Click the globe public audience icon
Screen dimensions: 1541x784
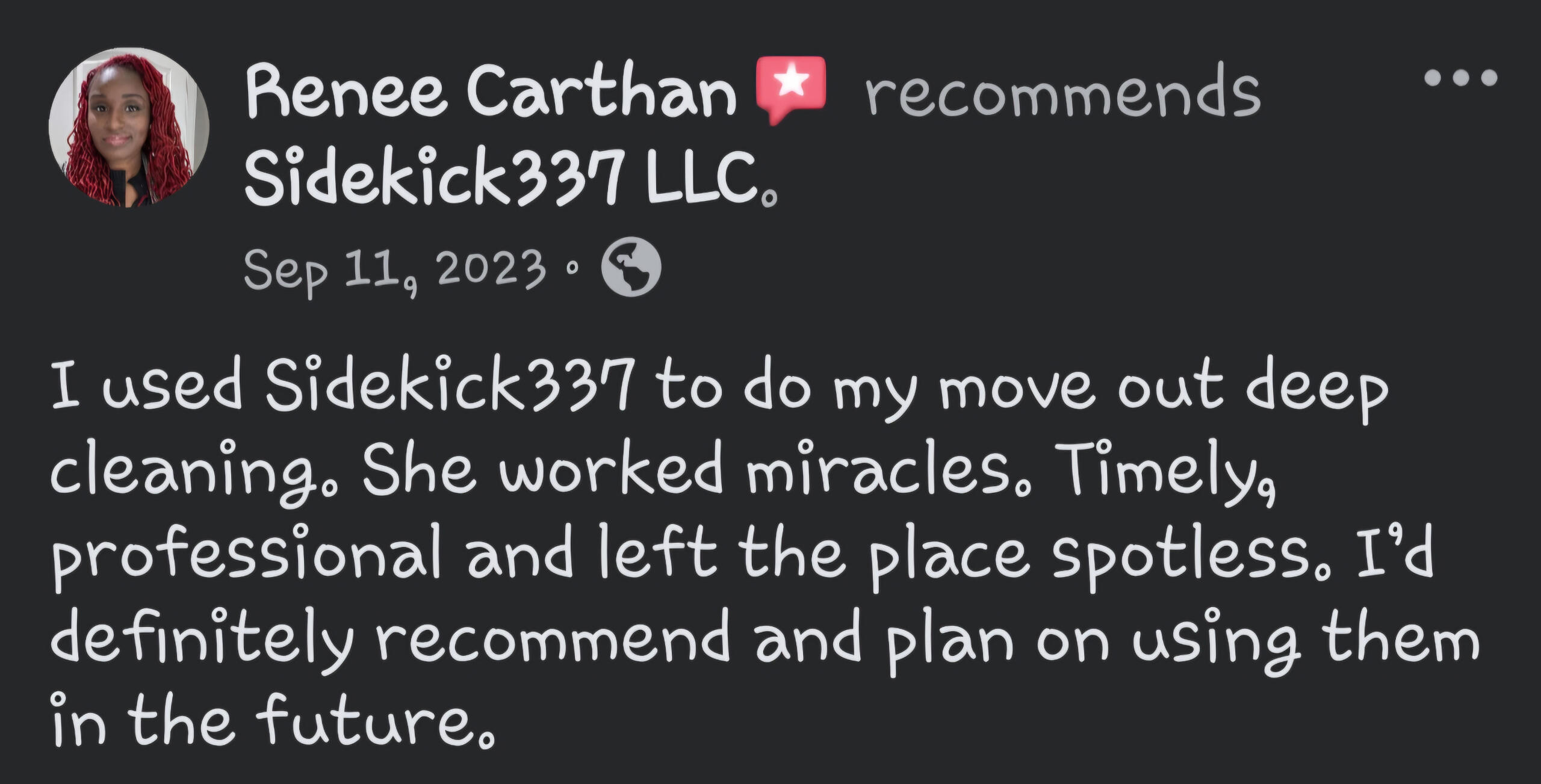631,267
